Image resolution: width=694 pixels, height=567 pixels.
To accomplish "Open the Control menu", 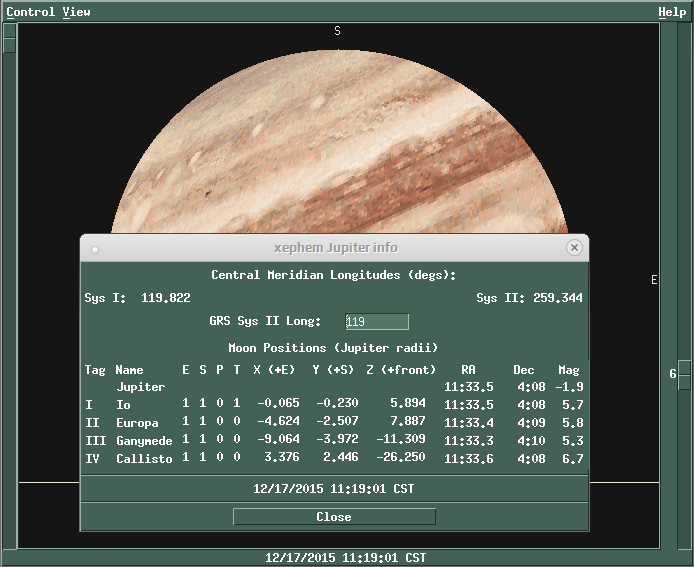I will (31, 12).
